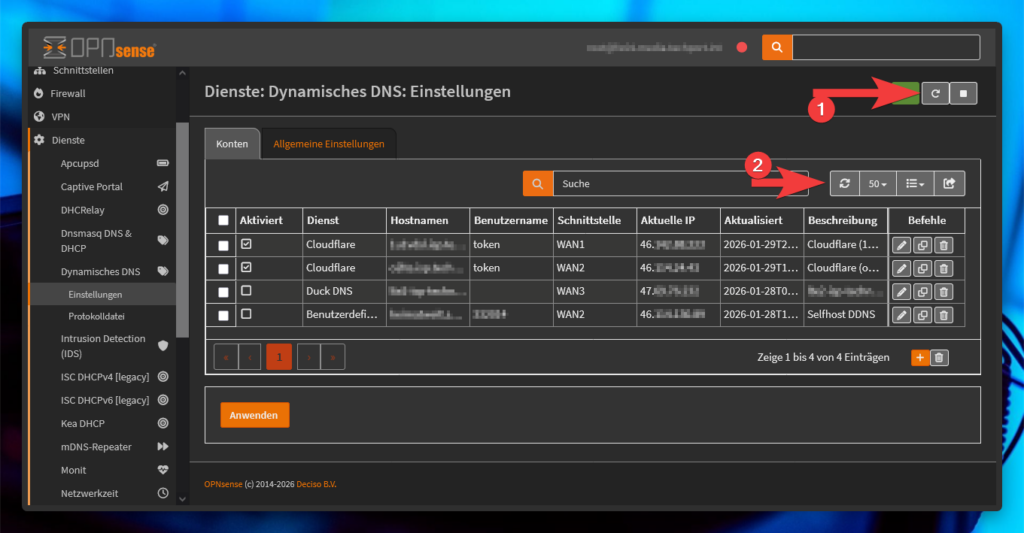Open Protokolldatei in sidebar
The height and width of the screenshot is (533, 1024).
tap(94, 316)
